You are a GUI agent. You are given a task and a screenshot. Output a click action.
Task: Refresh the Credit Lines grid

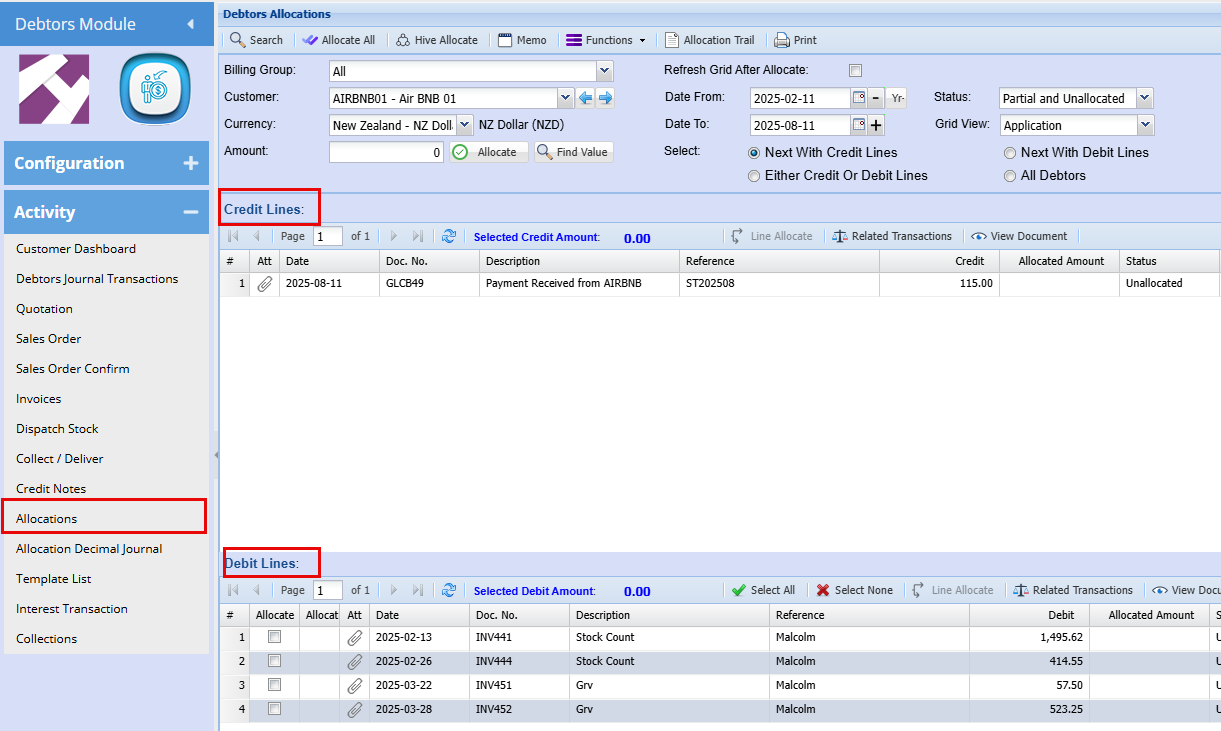point(449,237)
